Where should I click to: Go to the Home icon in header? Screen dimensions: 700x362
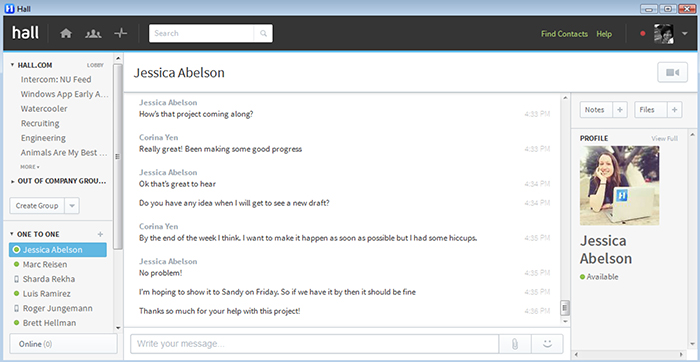point(66,33)
